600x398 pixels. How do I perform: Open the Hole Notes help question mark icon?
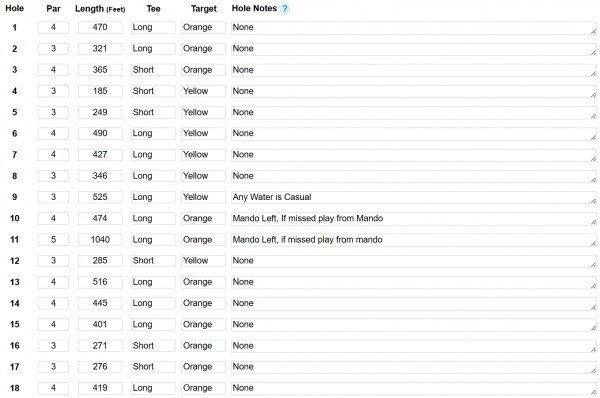click(x=284, y=9)
